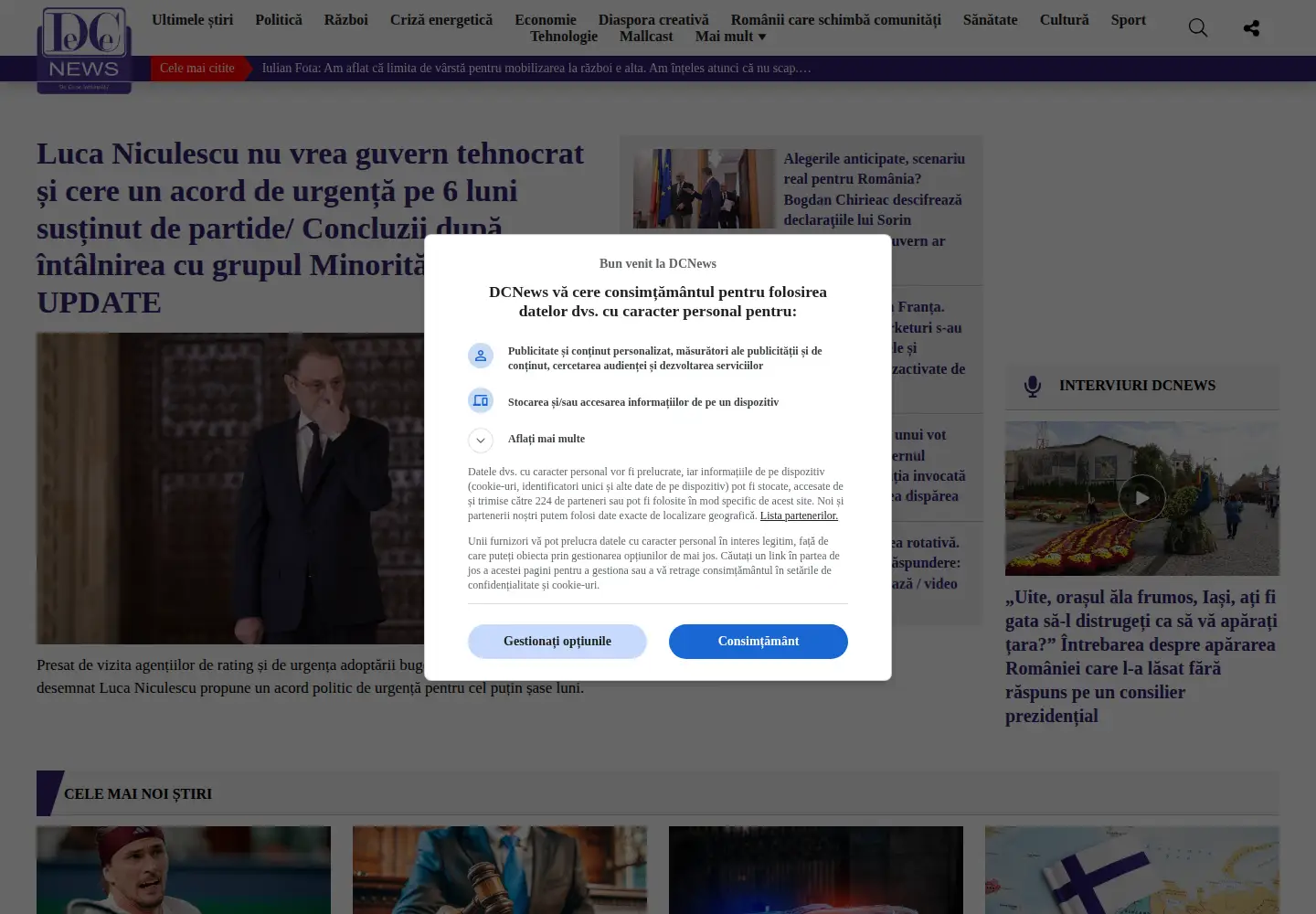Viewport: 1316px width, 914px height.
Task: Open the Mallcast section
Action: tap(646, 37)
